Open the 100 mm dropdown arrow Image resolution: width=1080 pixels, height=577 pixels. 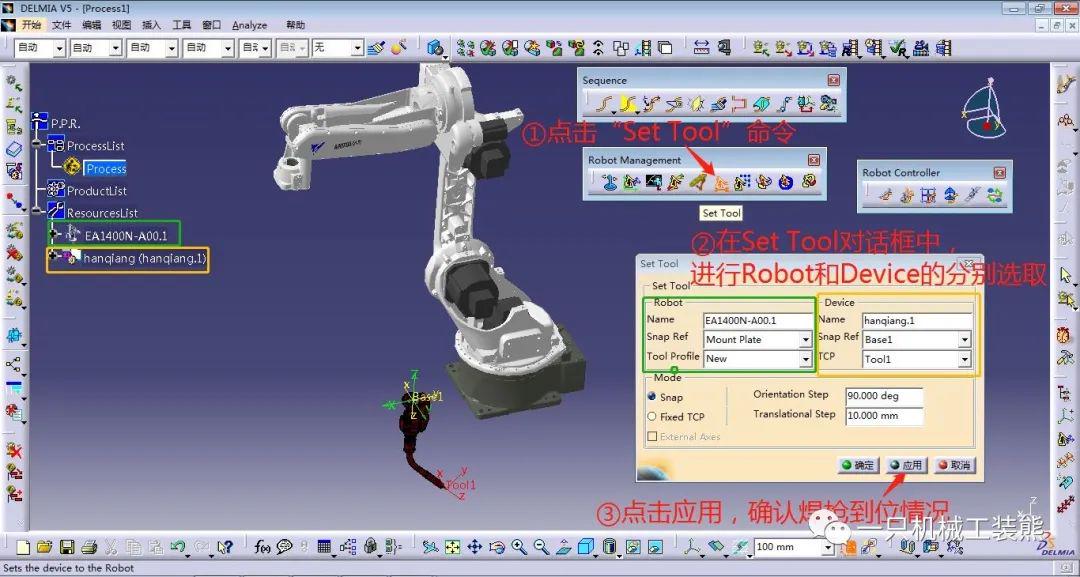(829, 547)
